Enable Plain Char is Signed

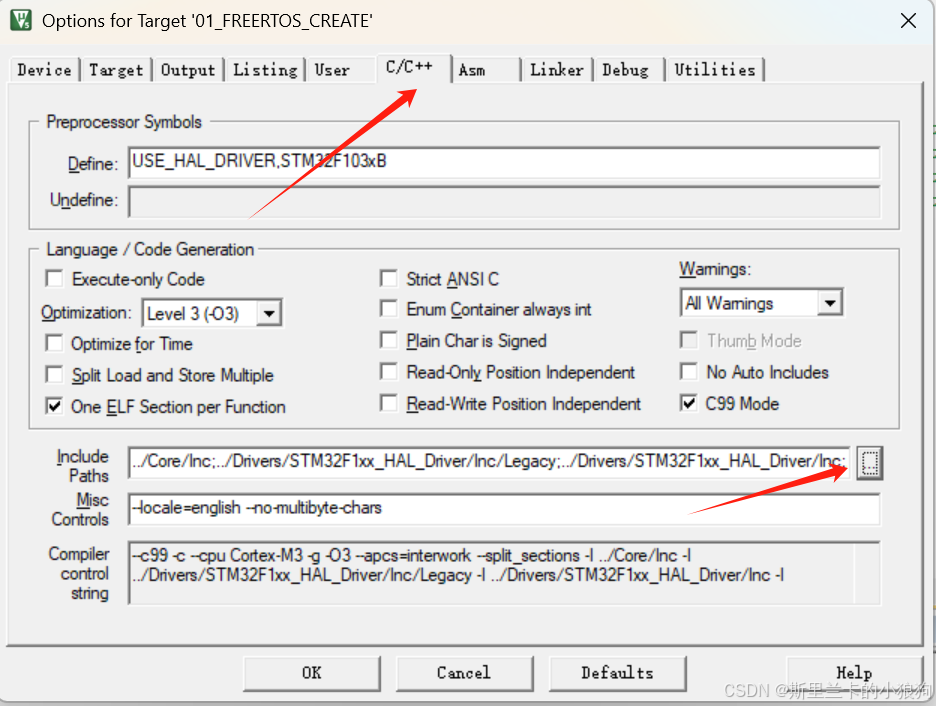(x=389, y=340)
